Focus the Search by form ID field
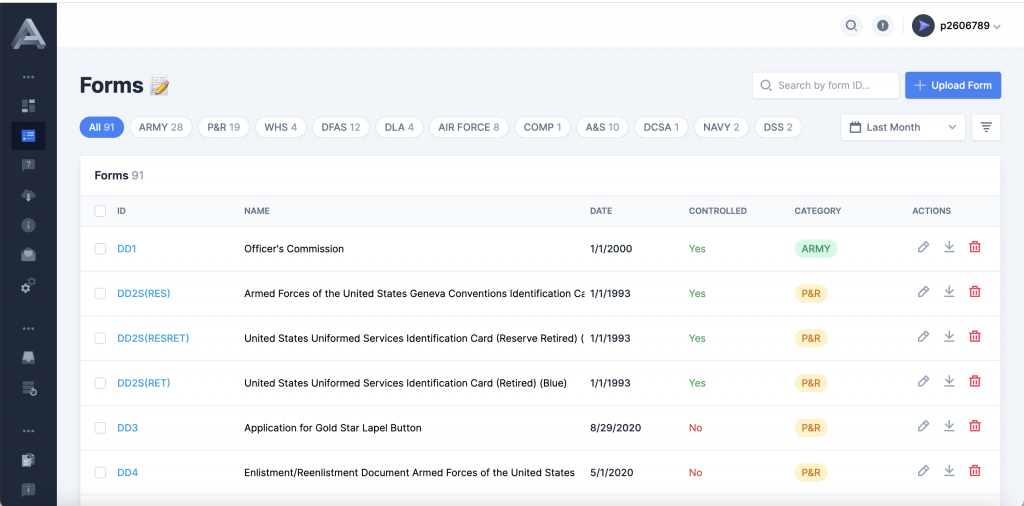Screen dimensions: 1024x506 [x=826, y=86]
